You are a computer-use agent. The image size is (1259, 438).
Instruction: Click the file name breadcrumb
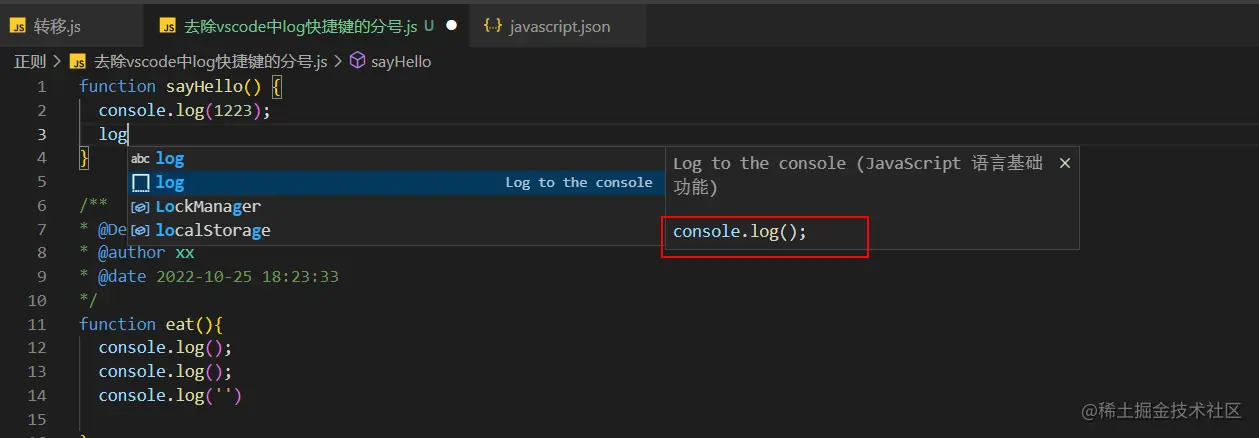tap(211, 61)
